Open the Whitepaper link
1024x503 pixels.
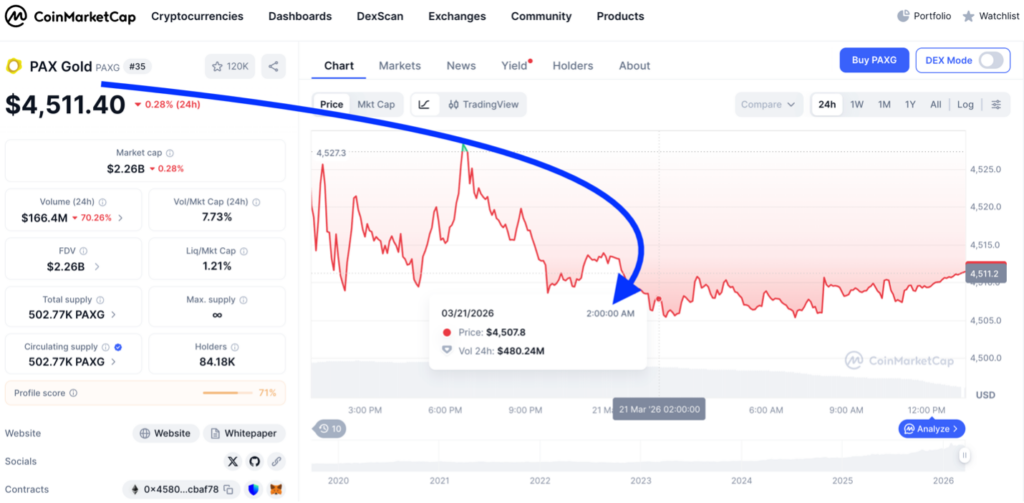(x=244, y=433)
